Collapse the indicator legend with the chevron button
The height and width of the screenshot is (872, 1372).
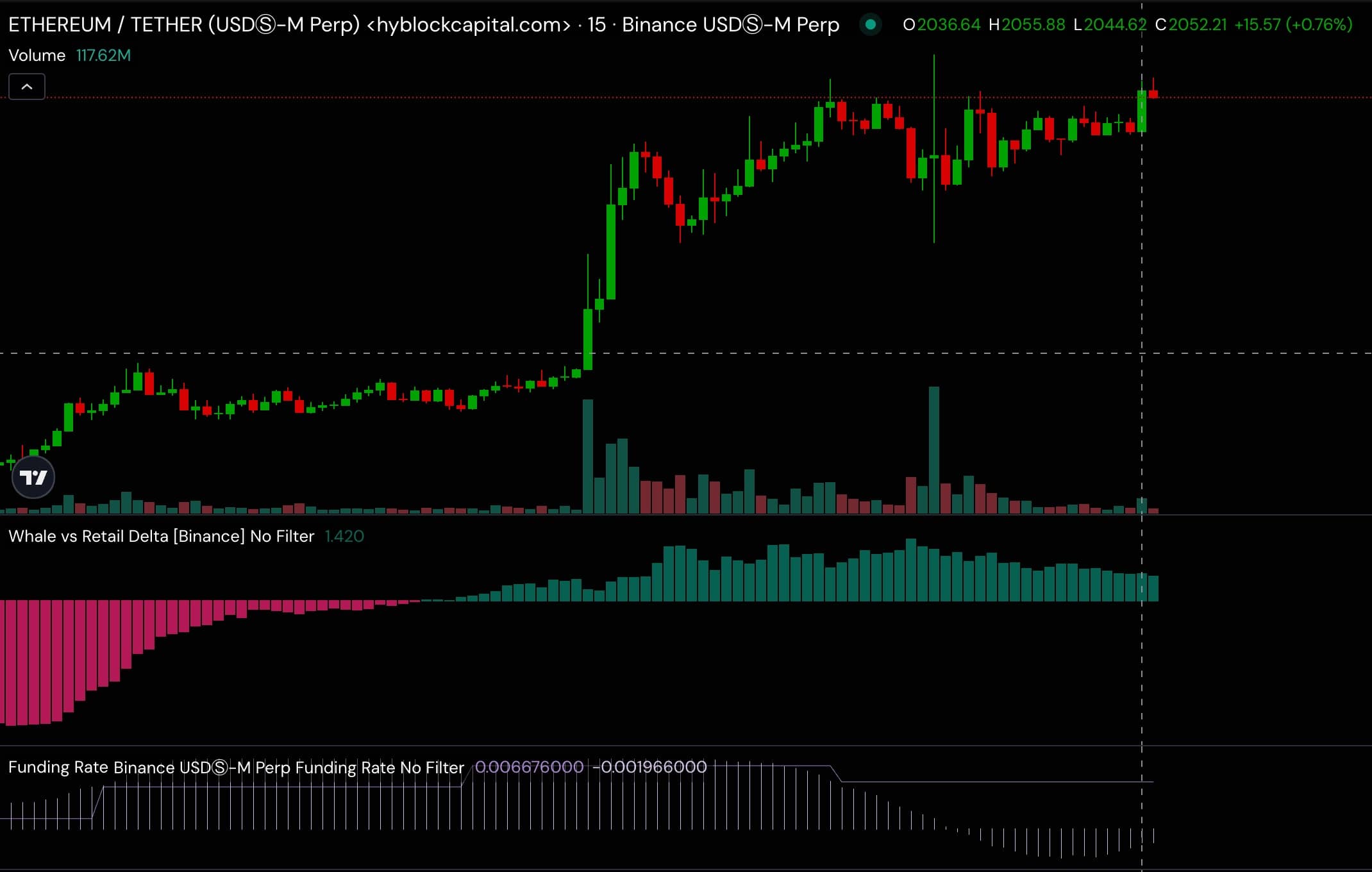[27, 87]
